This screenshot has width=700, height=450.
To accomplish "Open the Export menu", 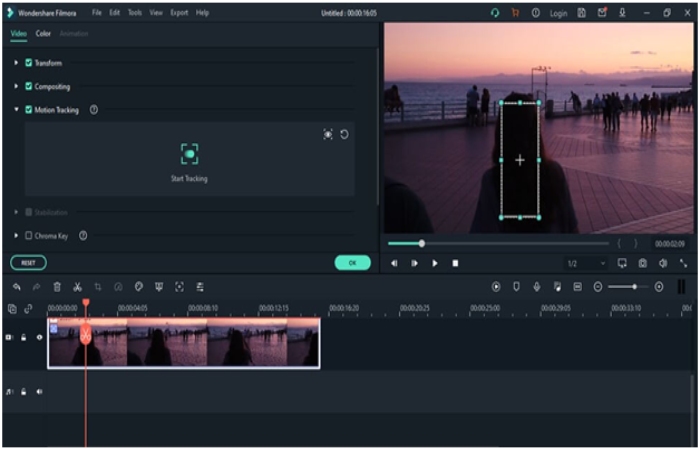I will click(179, 13).
